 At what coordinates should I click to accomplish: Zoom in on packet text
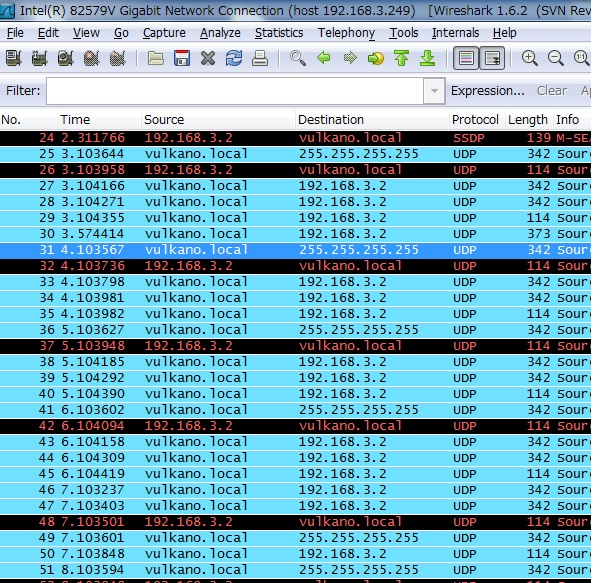pyautogui.click(x=530, y=59)
